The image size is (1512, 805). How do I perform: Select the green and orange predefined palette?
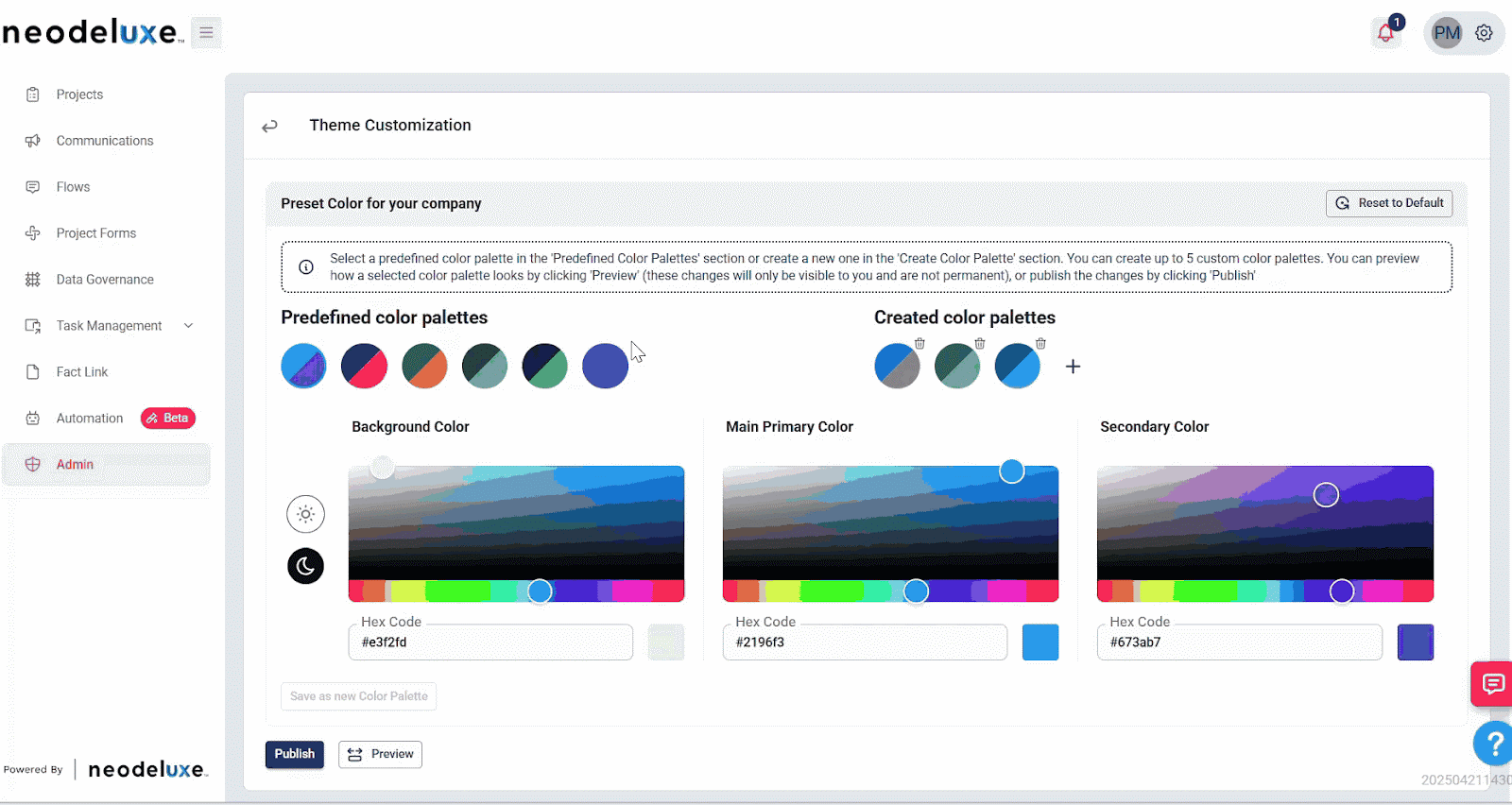(x=424, y=366)
